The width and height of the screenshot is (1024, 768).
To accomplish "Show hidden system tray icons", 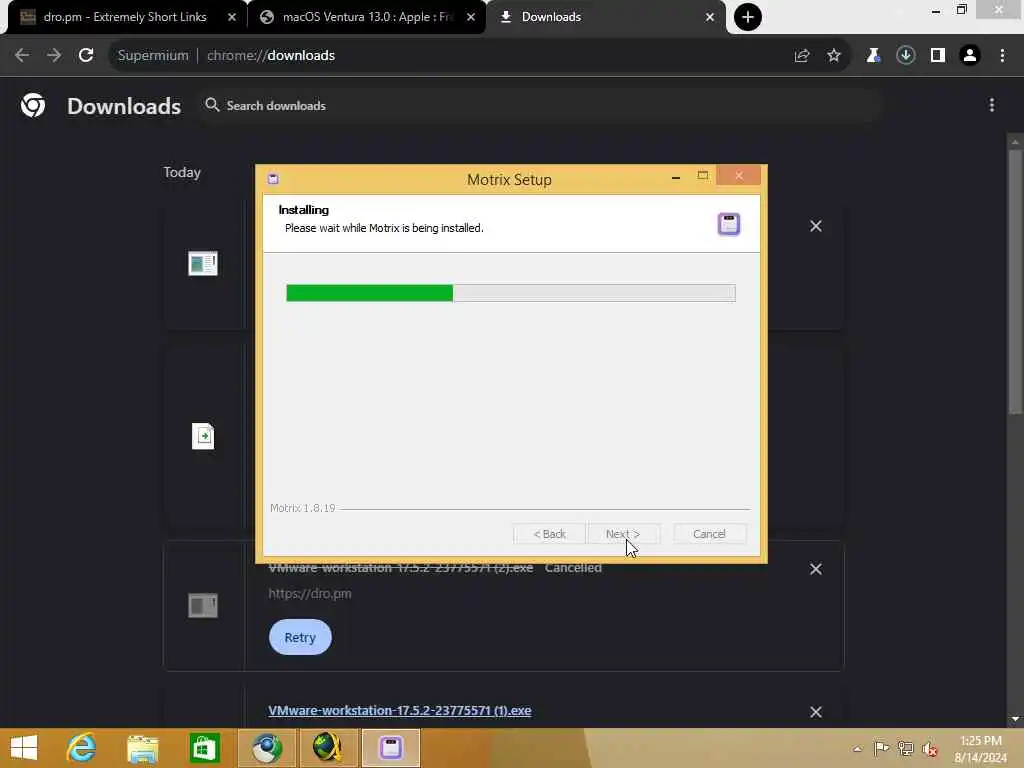I will coord(857,748).
